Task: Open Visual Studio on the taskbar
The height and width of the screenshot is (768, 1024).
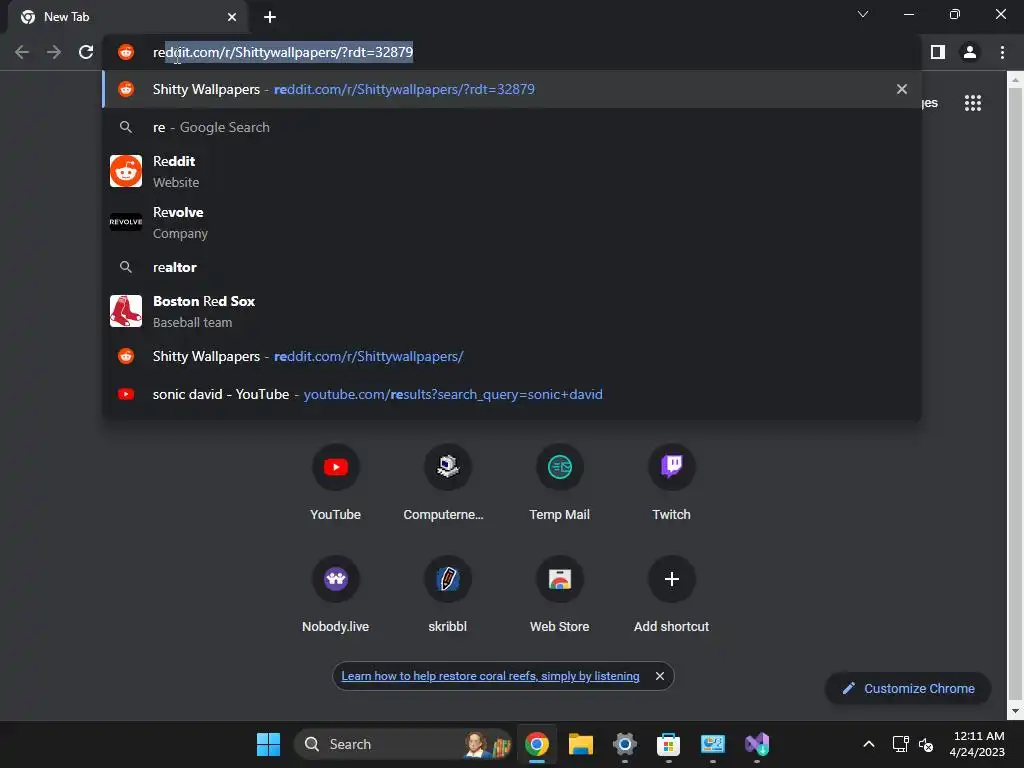Action: pyautogui.click(x=757, y=744)
